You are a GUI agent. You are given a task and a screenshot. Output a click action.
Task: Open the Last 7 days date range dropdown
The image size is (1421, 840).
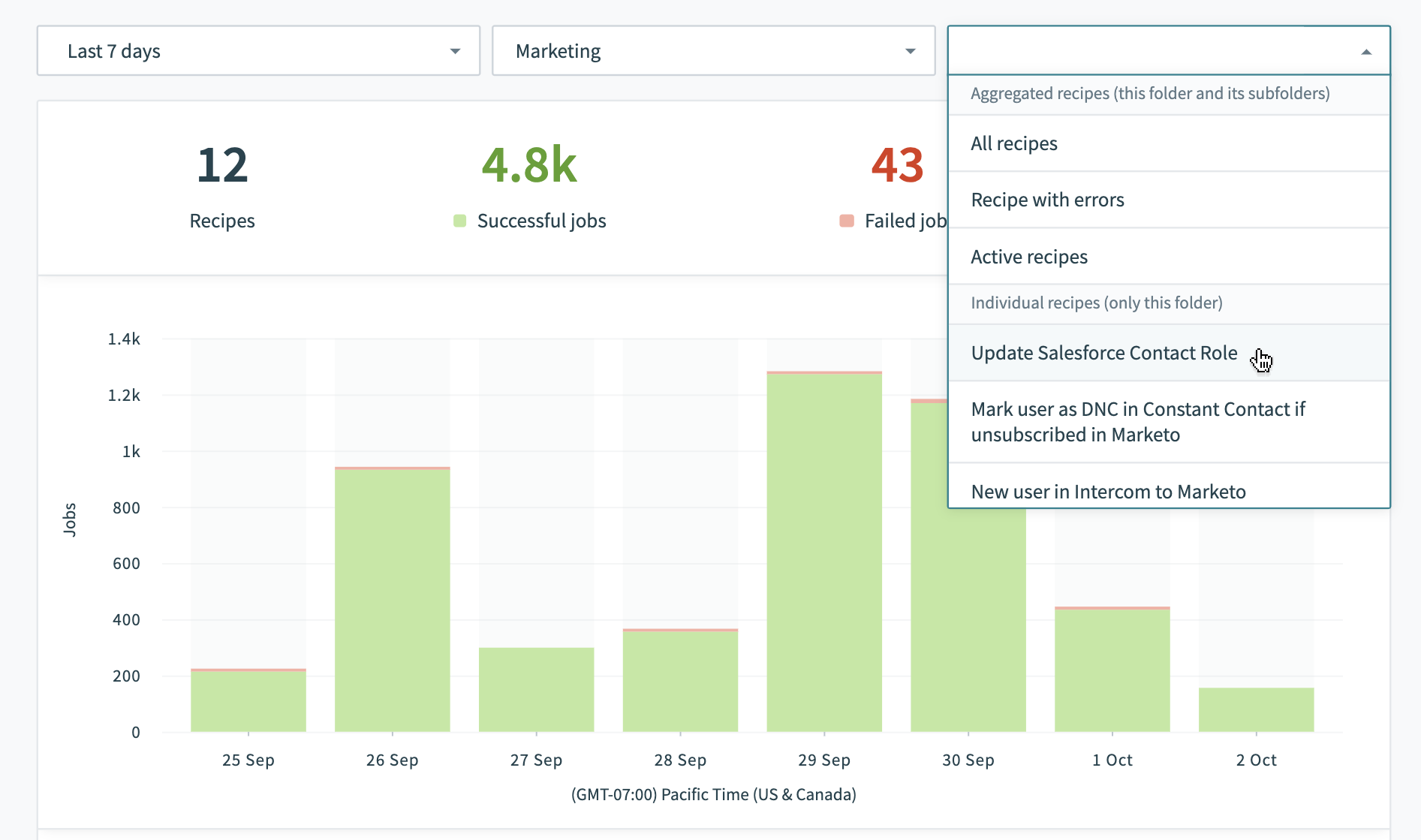258,51
